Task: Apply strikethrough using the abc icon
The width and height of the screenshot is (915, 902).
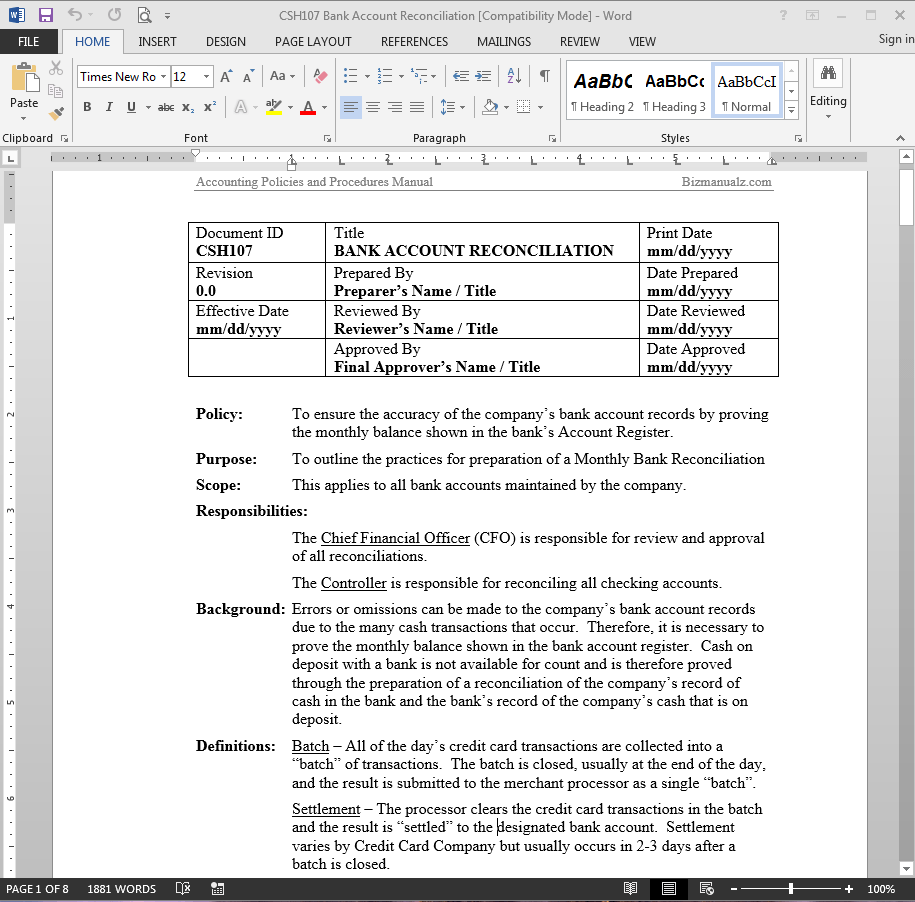Action: coord(166,107)
